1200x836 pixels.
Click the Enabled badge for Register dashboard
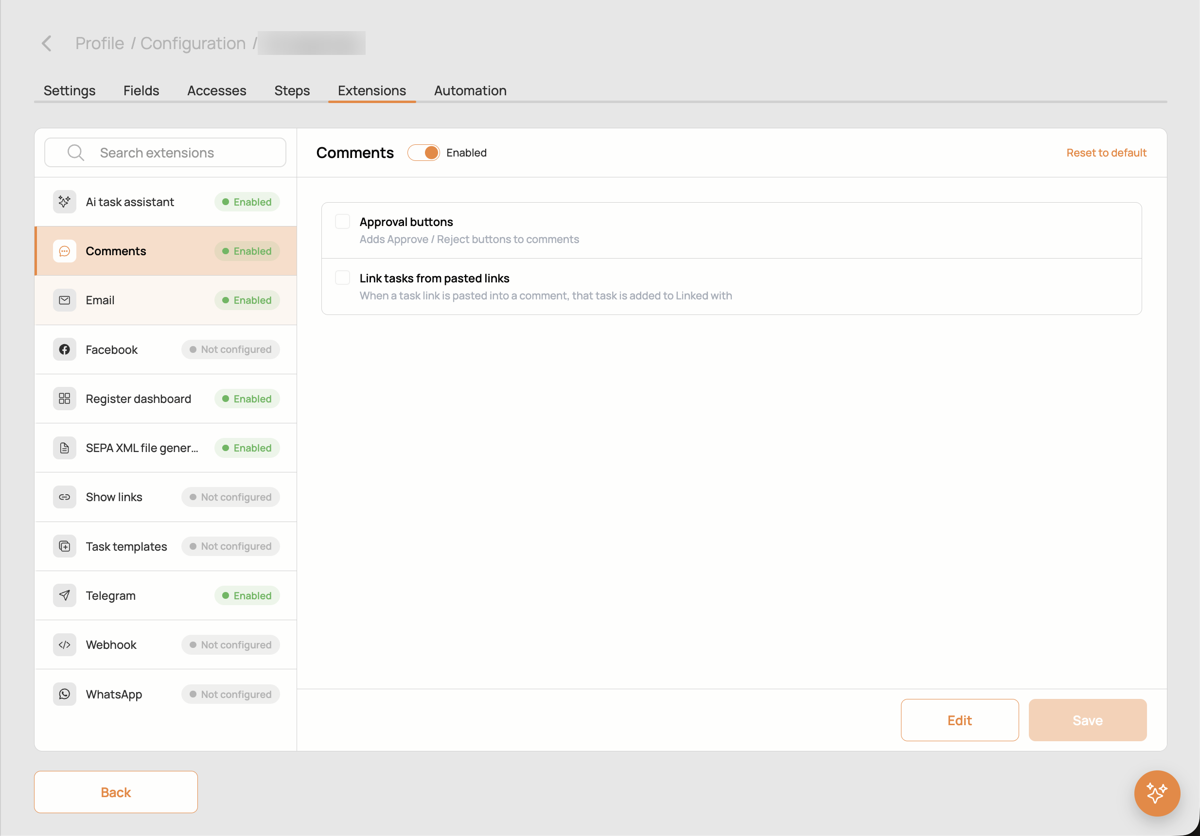[x=247, y=398]
